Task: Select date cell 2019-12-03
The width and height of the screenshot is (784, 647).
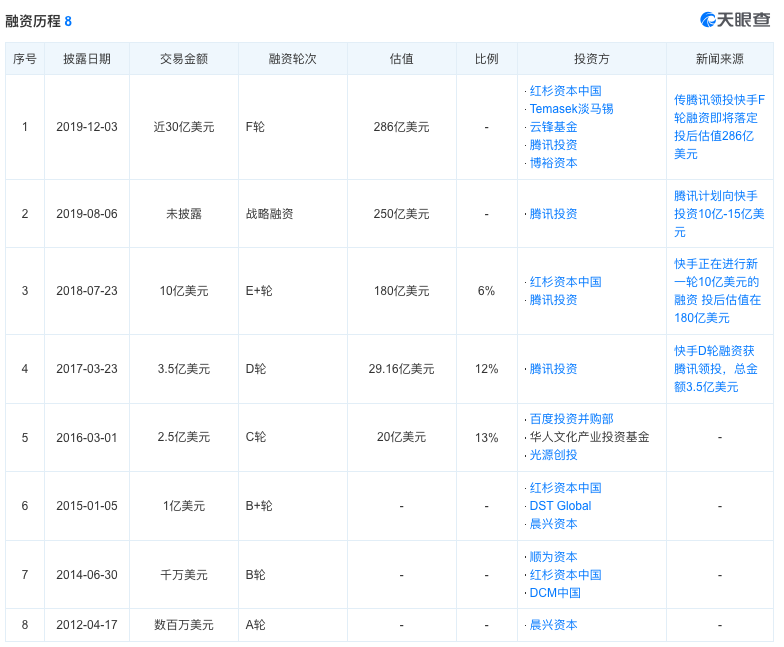Action: point(87,127)
